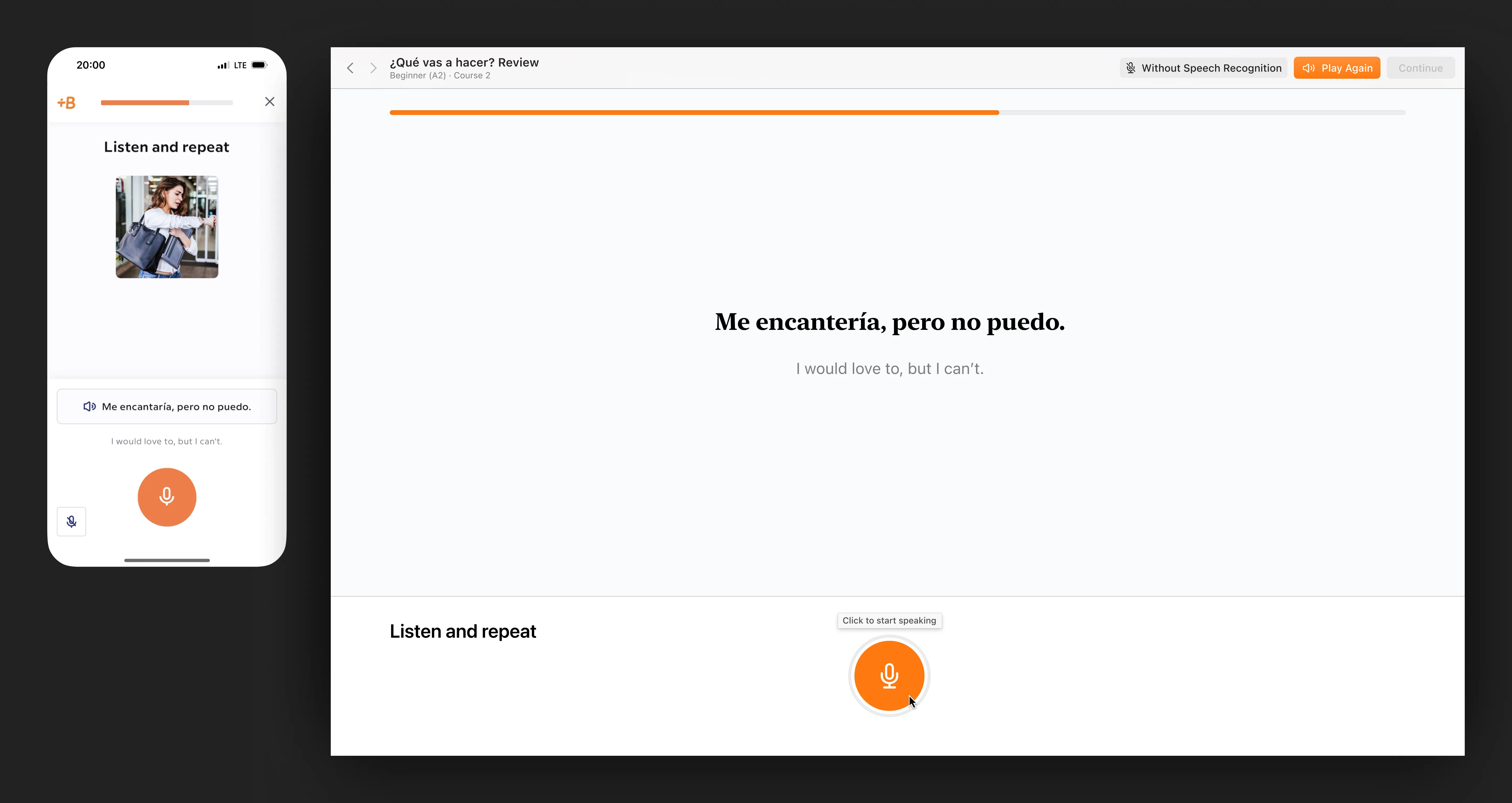This screenshot has width=1512, height=803.
Task: Click the Spanish sentence heading in desktop window
Action: (x=889, y=322)
